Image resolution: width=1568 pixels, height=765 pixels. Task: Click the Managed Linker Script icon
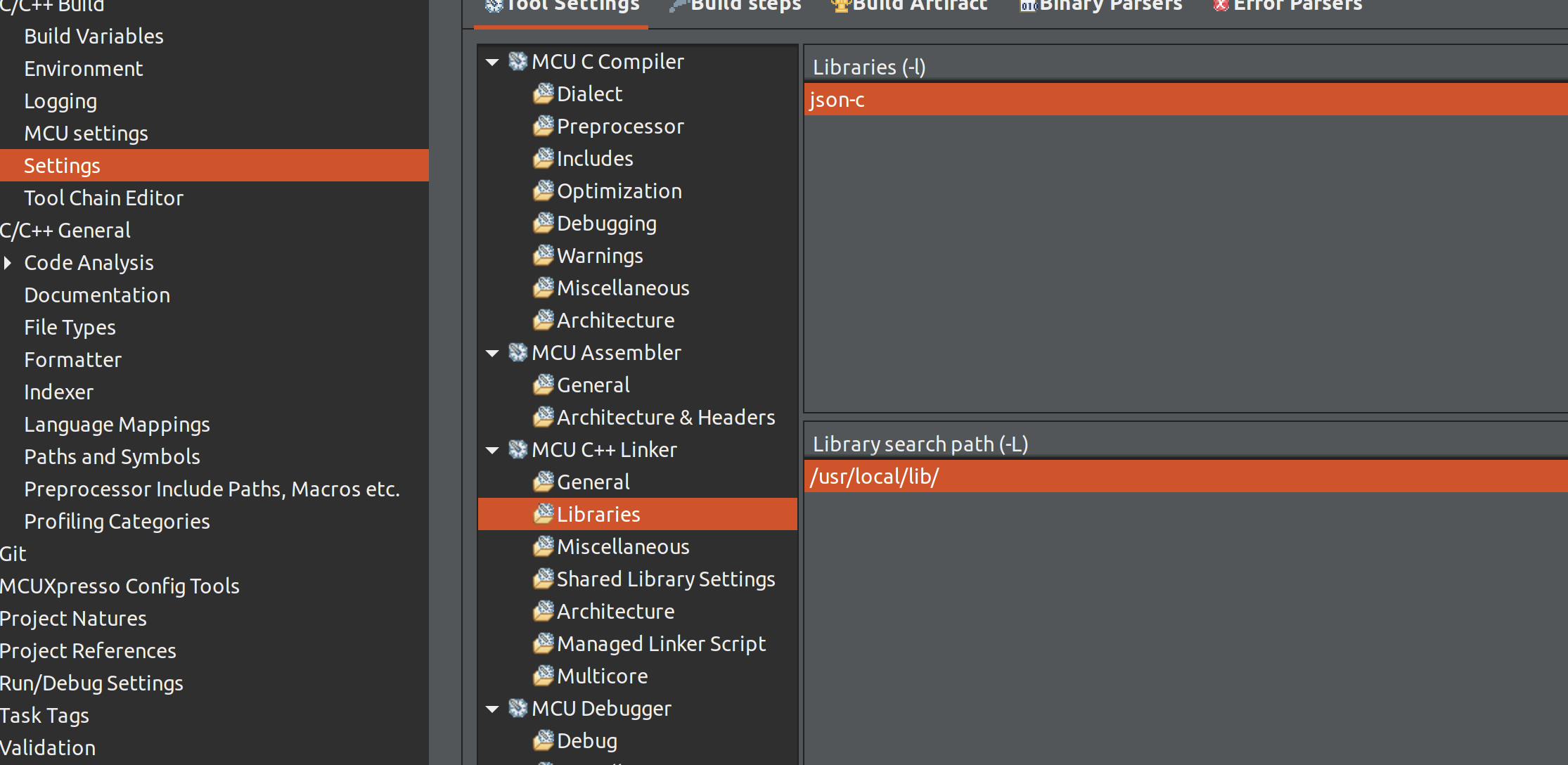pos(543,643)
